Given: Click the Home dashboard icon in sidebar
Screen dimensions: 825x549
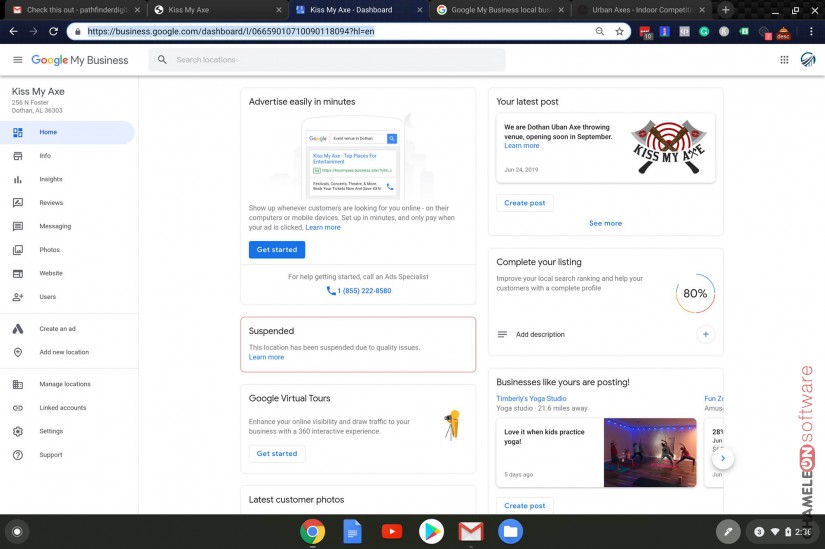Looking at the screenshot, I should pos(18,132).
